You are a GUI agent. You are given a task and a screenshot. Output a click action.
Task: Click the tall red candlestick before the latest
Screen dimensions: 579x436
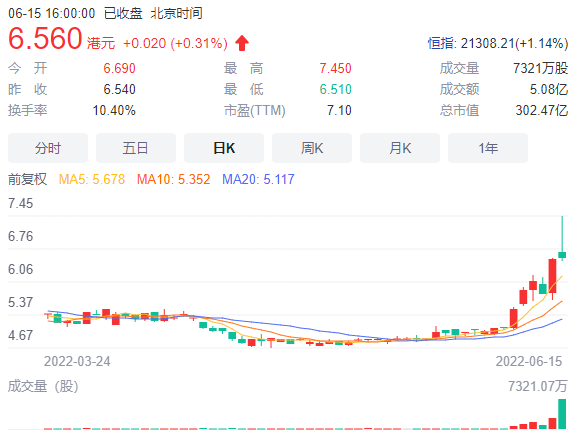pyautogui.click(x=552, y=276)
